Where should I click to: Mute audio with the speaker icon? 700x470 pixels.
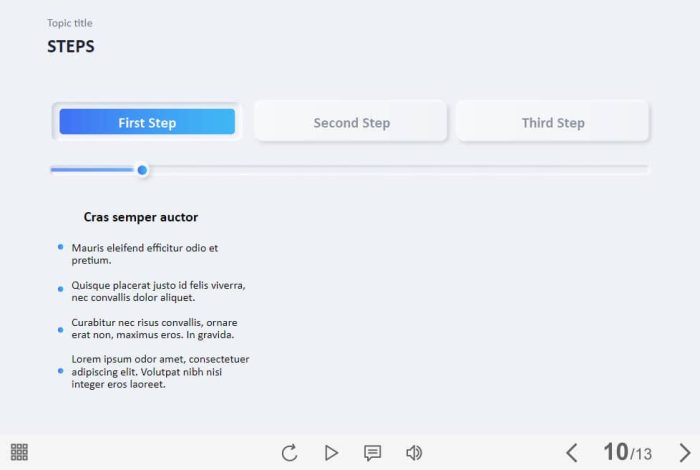414,453
